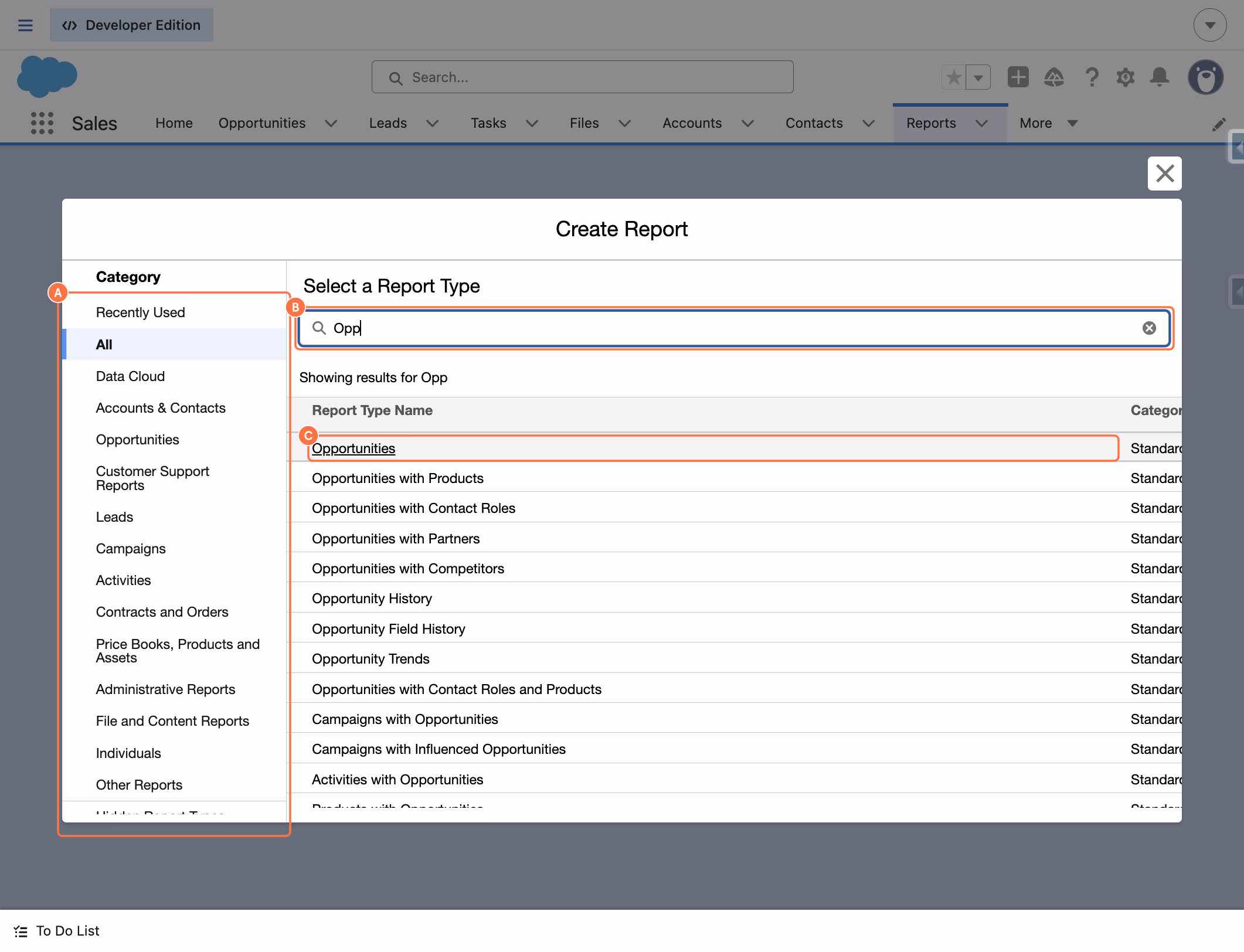Open the Tasks nav tab
The image size is (1244, 952).
coord(488,123)
